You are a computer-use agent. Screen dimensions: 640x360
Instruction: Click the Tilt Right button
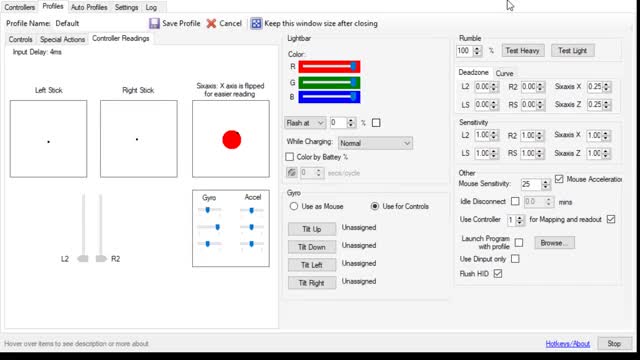click(x=312, y=283)
